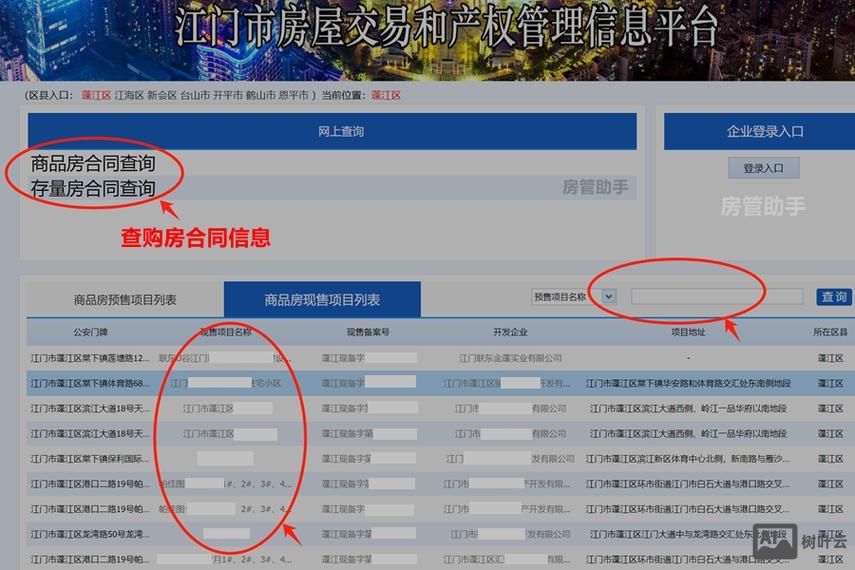Click the 所在区县 column header
Screen dimensions: 855x570
830,332
